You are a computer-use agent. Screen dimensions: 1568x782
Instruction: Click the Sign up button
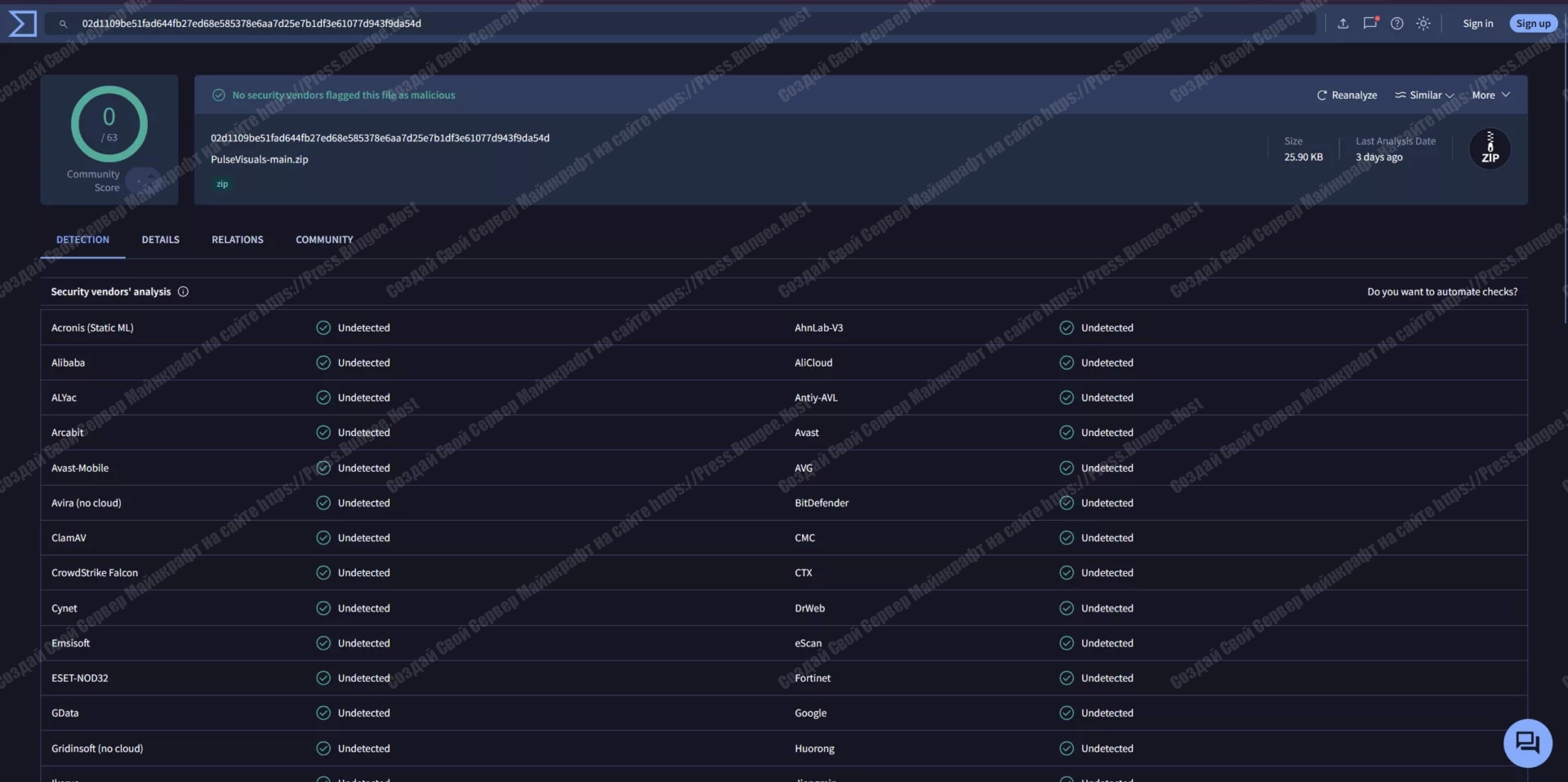click(x=1533, y=24)
